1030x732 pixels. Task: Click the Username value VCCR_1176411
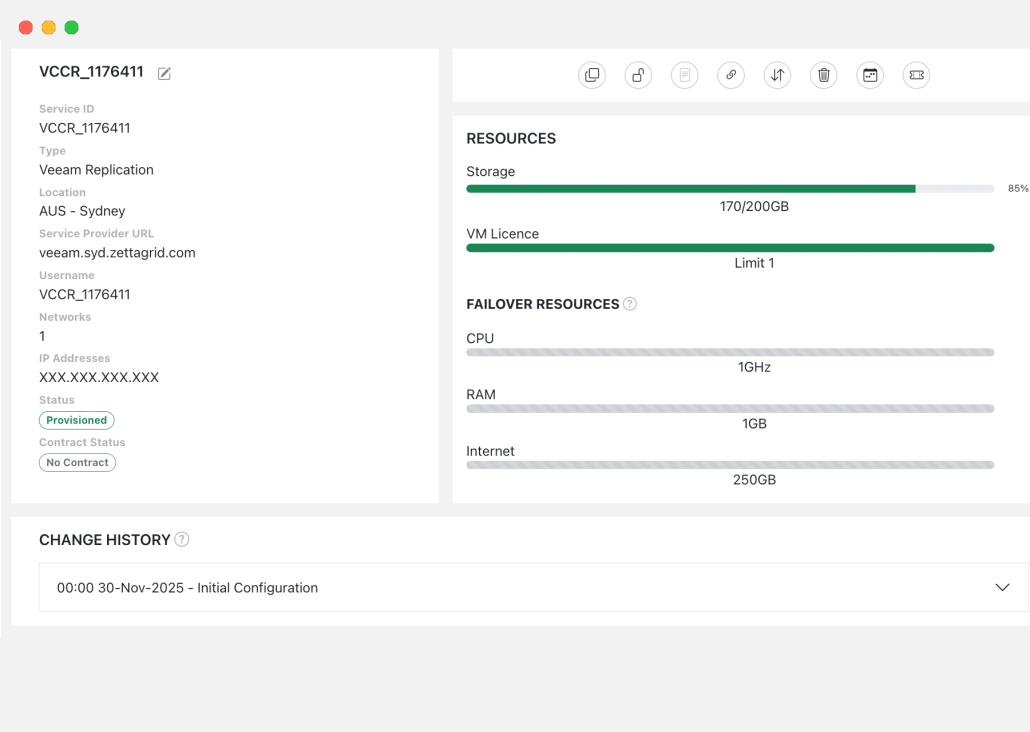pyautogui.click(x=85, y=294)
